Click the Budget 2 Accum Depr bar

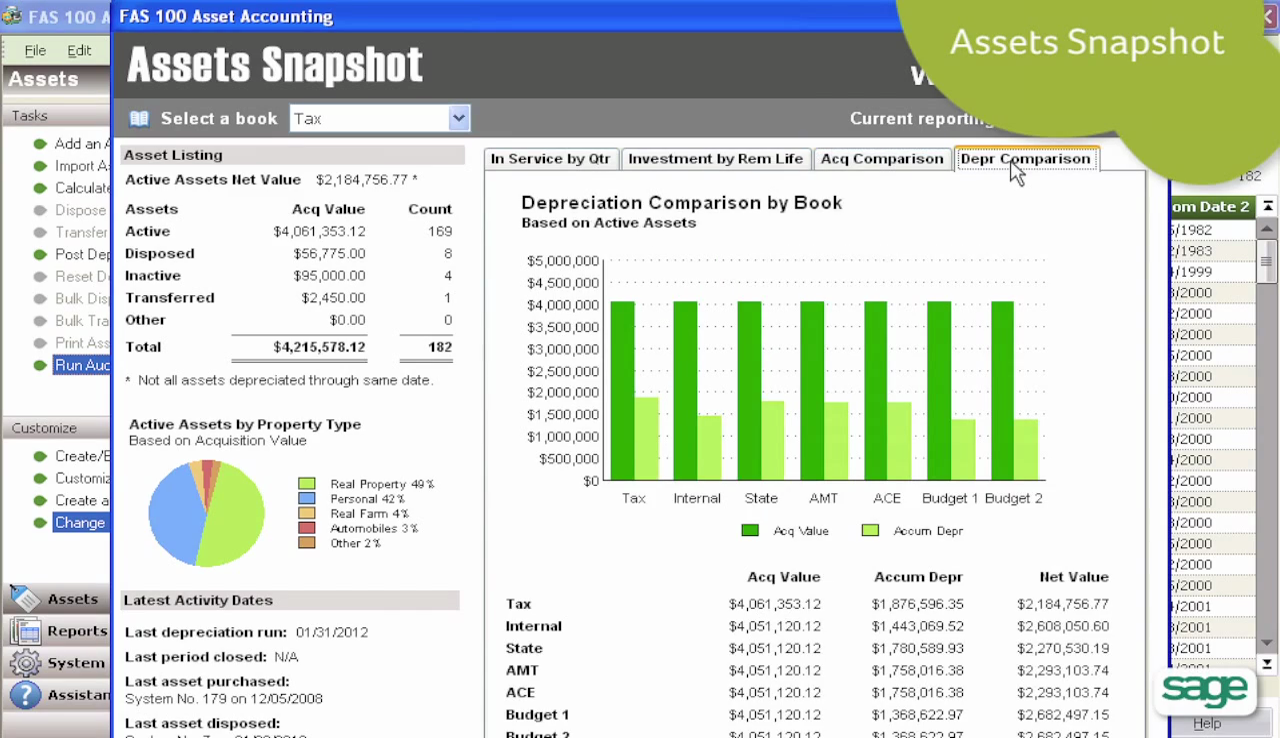tap(1026, 450)
